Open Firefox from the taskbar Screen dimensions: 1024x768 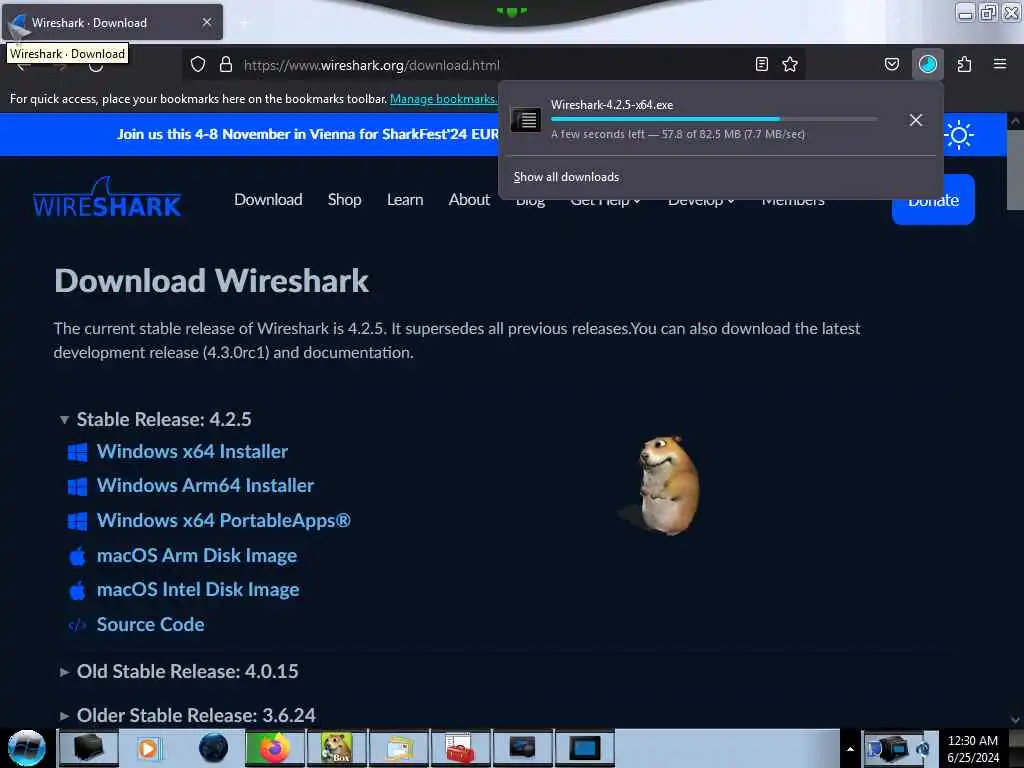click(274, 748)
